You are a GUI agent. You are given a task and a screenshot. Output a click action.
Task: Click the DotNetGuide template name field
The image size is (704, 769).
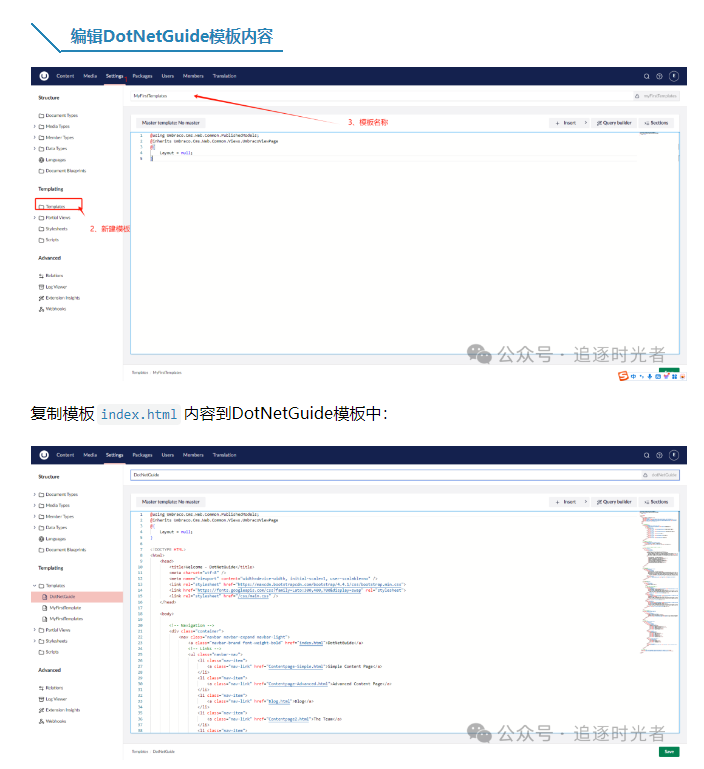pyautogui.click(x=386, y=475)
